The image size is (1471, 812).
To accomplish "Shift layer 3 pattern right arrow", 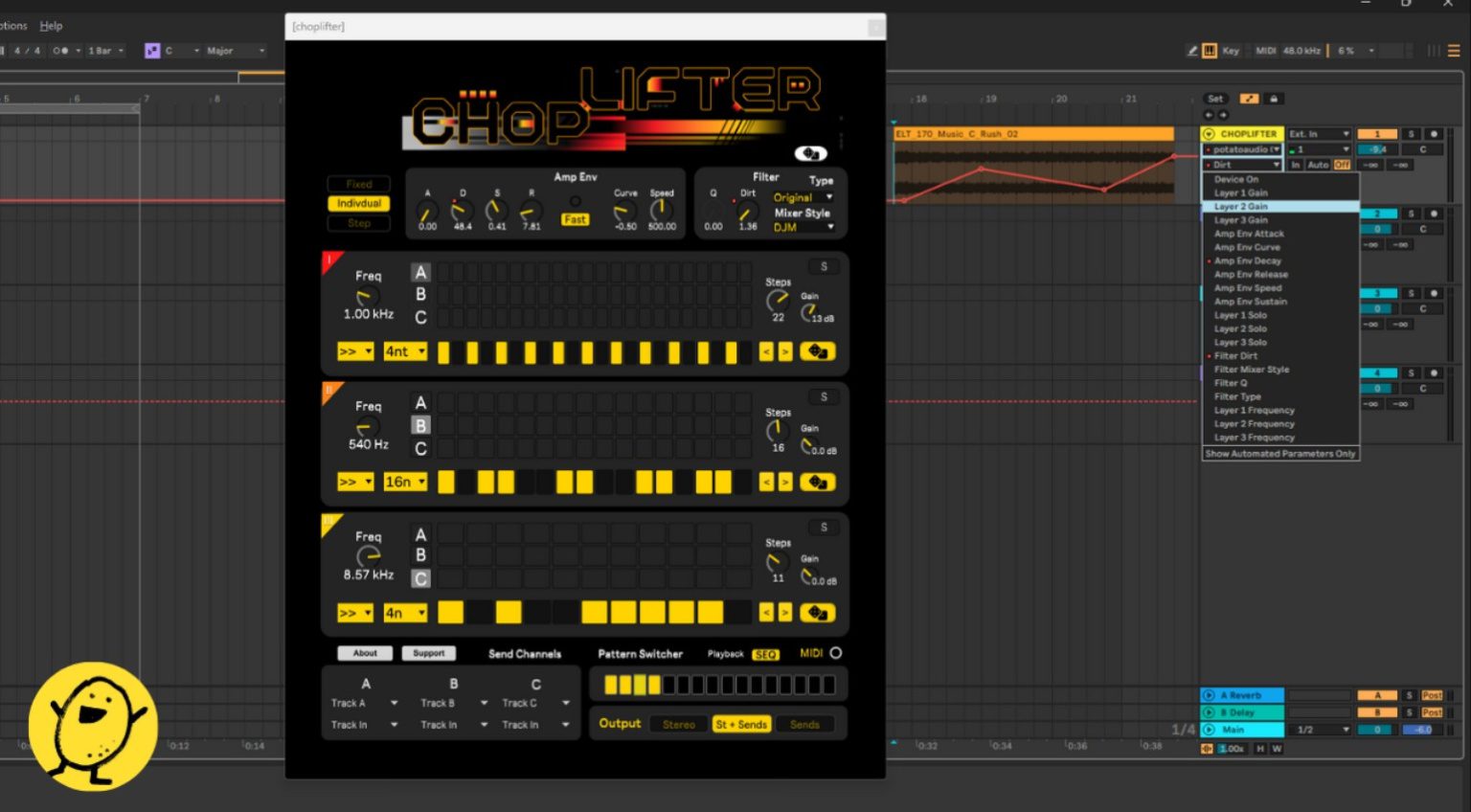I will (785, 613).
